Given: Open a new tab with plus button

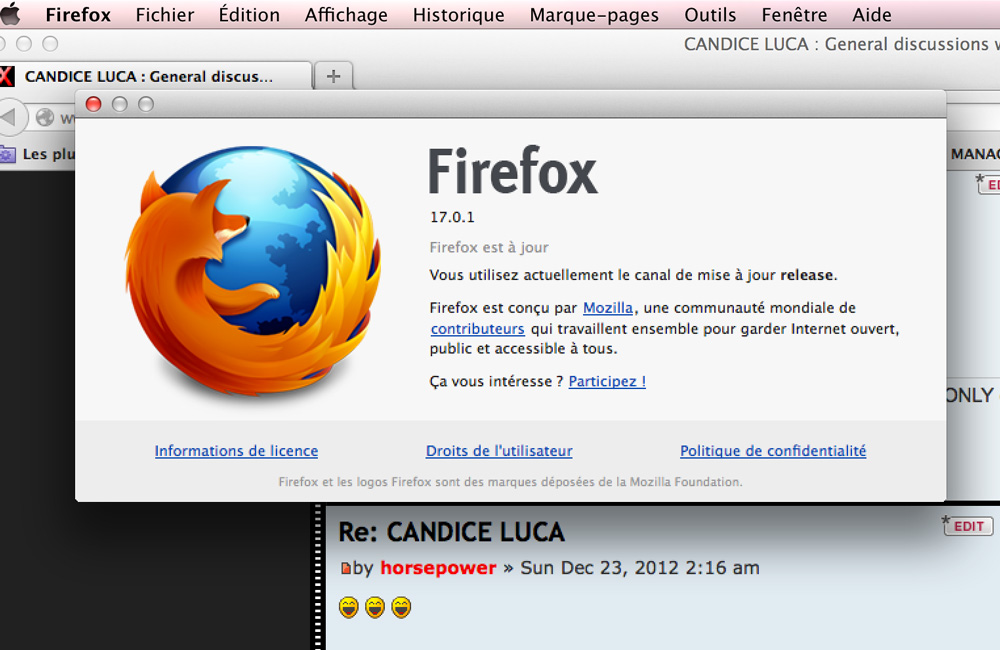Looking at the screenshot, I should [x=334, y=76].
